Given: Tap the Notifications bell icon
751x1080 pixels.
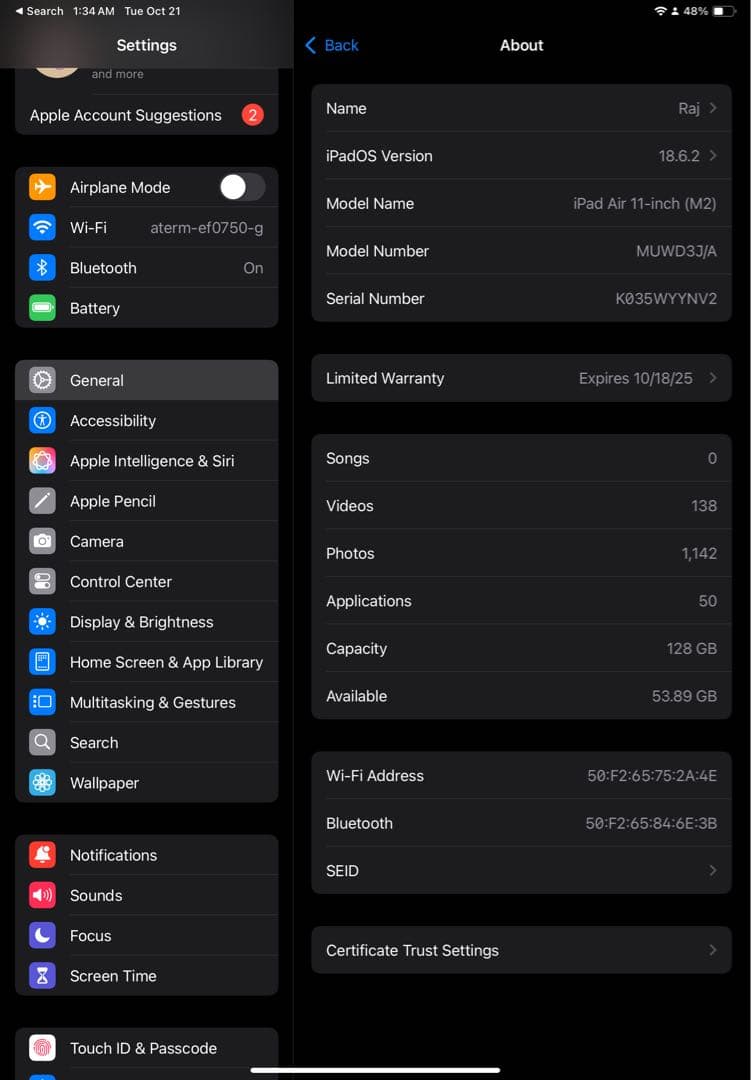Looking at the screenshot, I should tap(42, 855).
